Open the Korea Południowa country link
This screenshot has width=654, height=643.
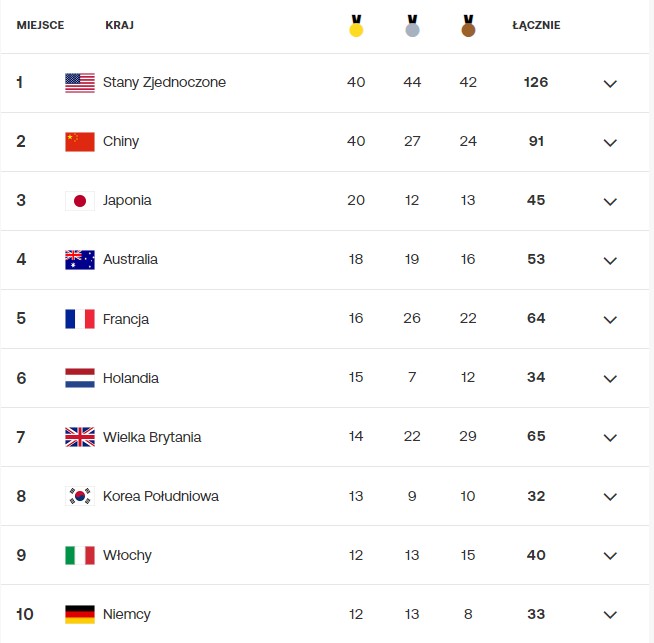160,496
